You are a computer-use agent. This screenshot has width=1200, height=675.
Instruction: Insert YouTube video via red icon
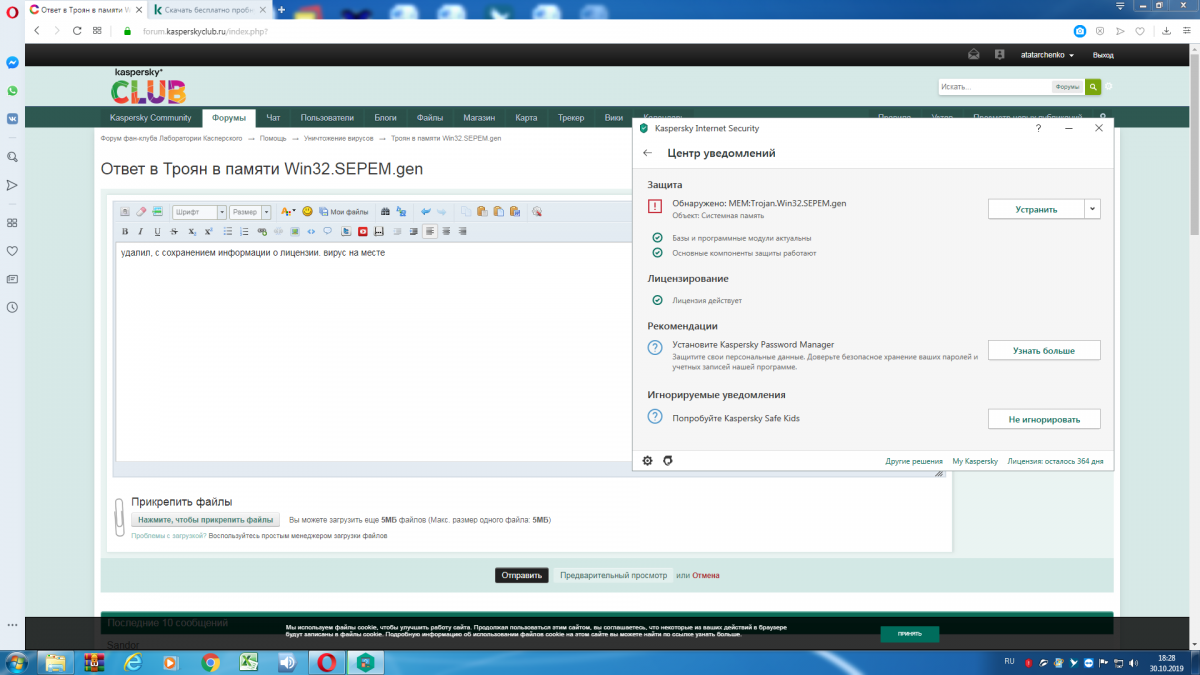pos(363,232)
